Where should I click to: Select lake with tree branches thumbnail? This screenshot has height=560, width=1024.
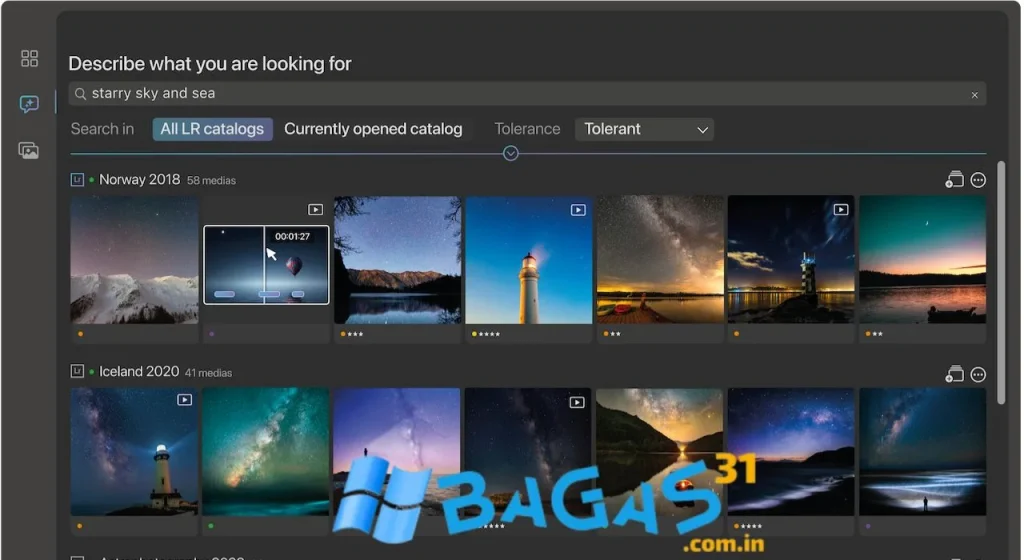(397, 260)
